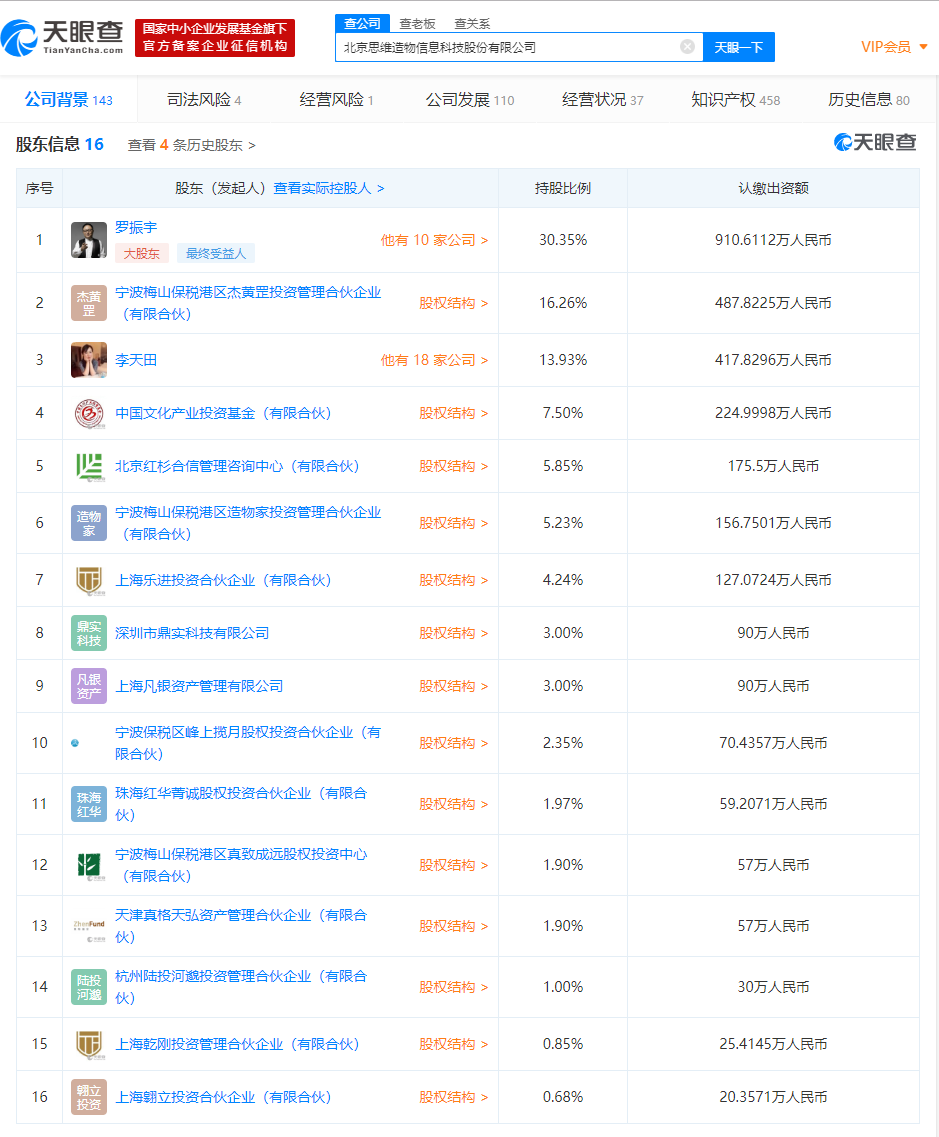939x1137 pixels.
Task: Click the 陆投河遨 green logo in row 14
Action: click(x=88, y=986)
